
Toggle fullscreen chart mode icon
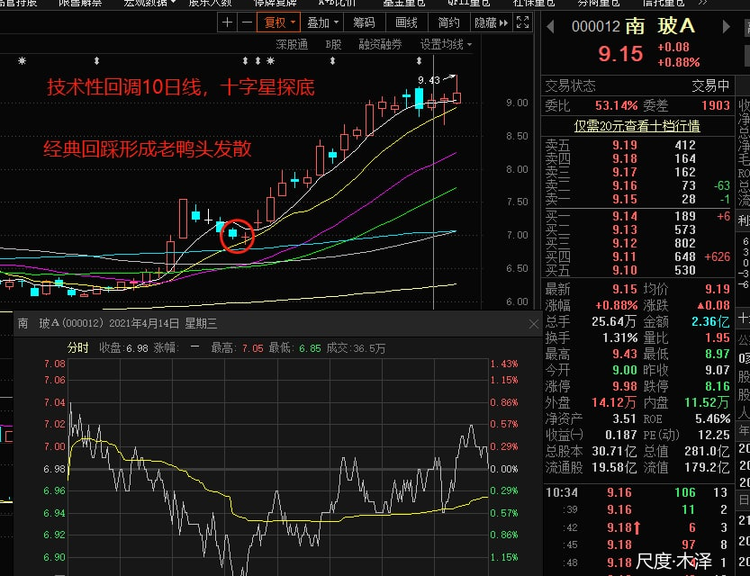(x=523, y=22)
